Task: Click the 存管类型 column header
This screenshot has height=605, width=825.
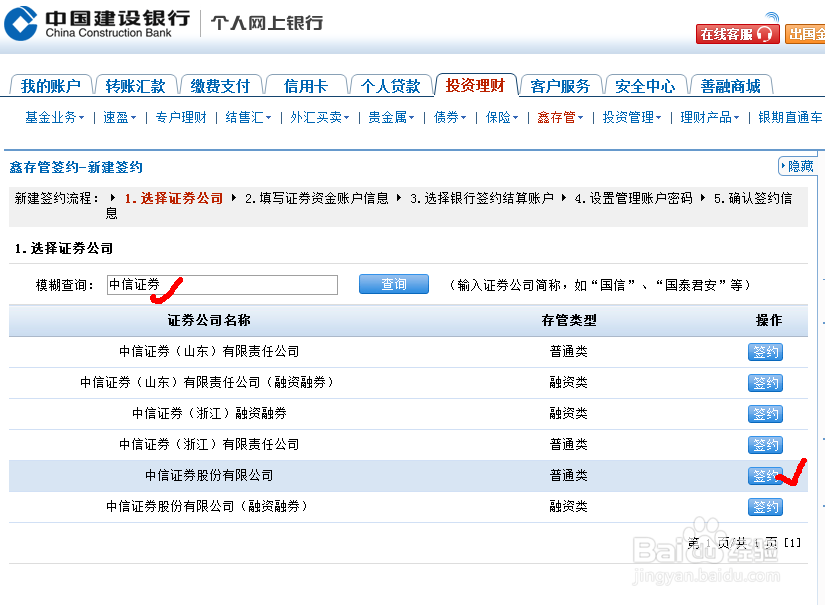Action: tap(569, 320)
